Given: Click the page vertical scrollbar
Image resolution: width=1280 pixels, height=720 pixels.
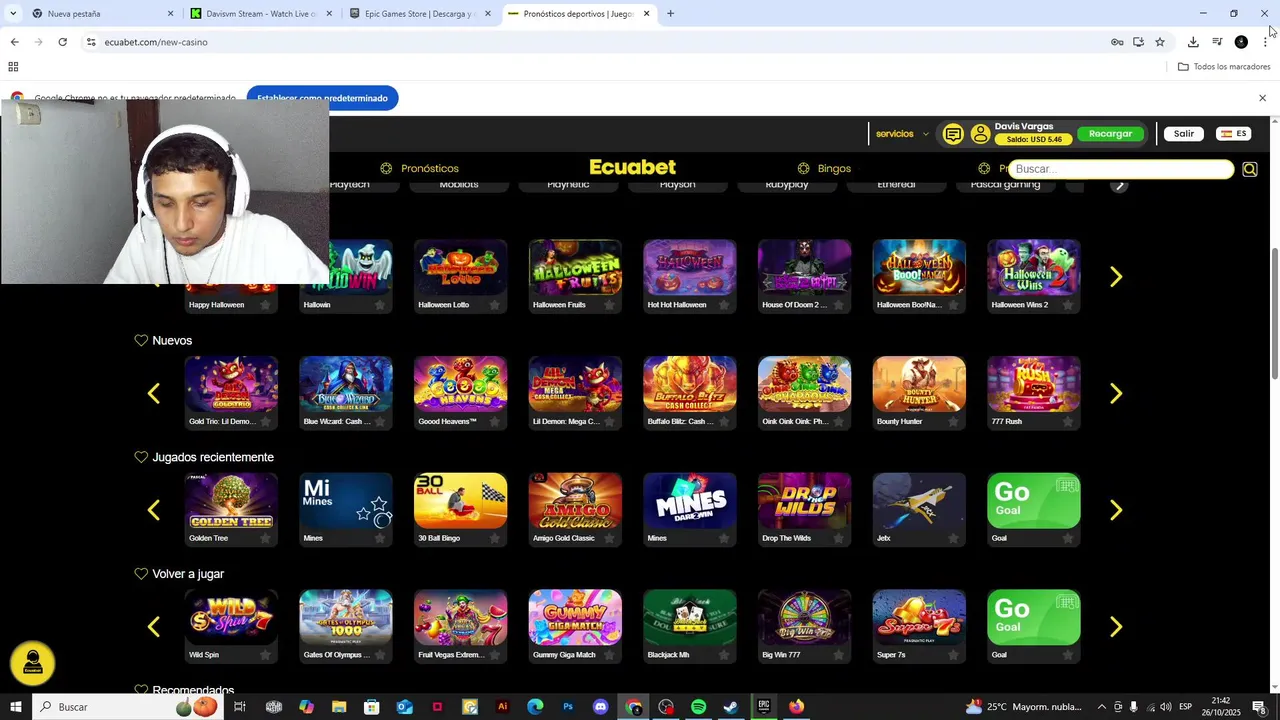Looking at the screenshot, I should pyautogui.click(x=1274, y=313).
